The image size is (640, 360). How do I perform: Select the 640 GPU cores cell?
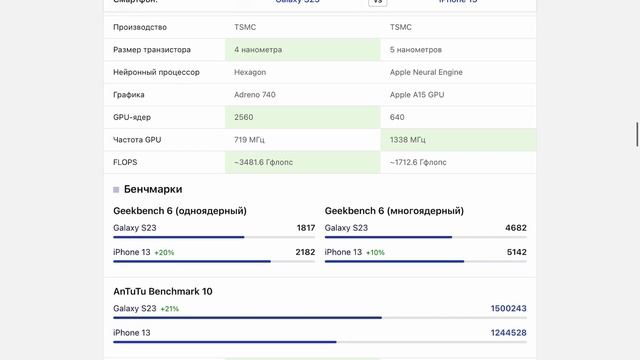(458, 117)
